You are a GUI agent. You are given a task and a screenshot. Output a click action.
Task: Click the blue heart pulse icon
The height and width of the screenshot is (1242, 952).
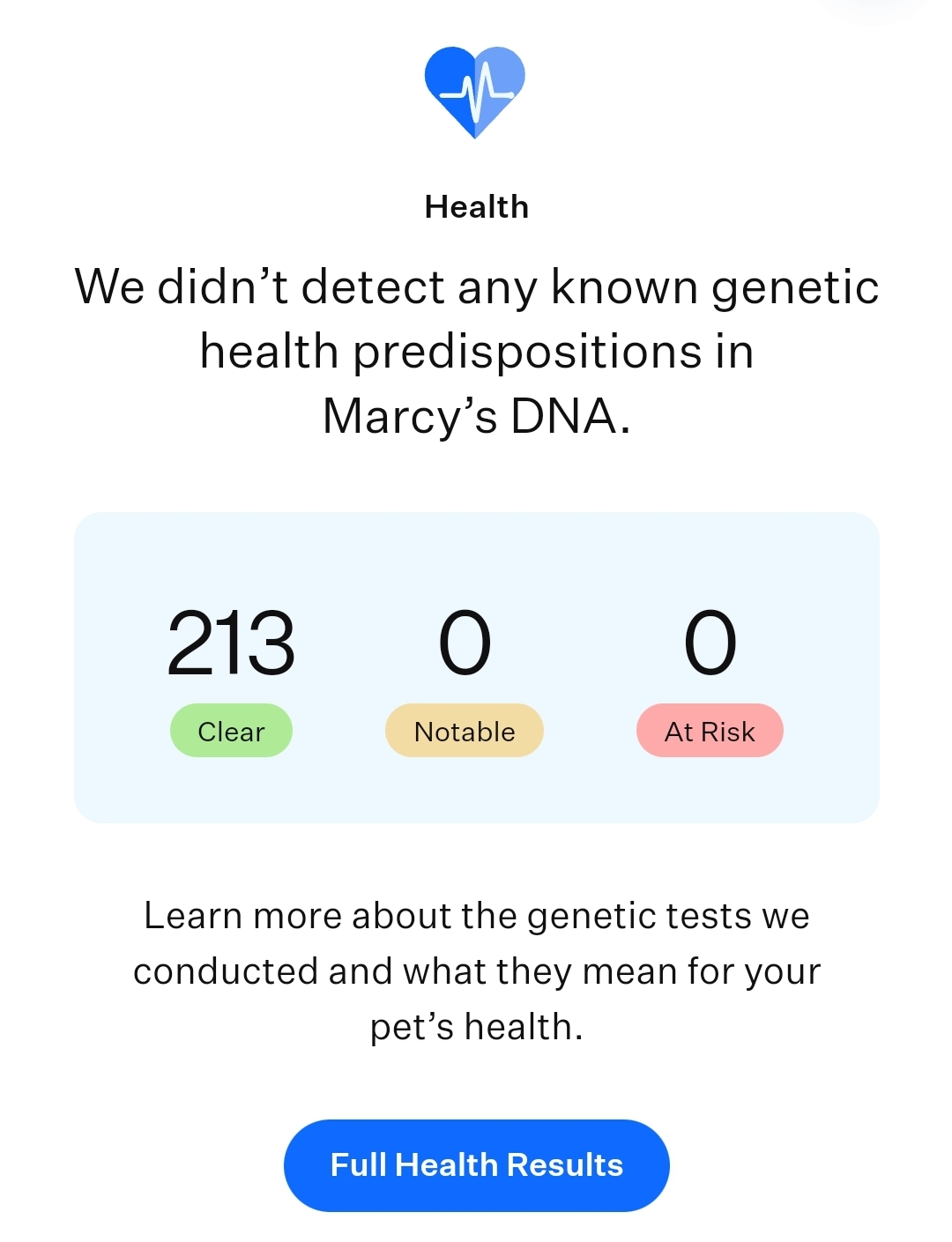click(475, 92)
